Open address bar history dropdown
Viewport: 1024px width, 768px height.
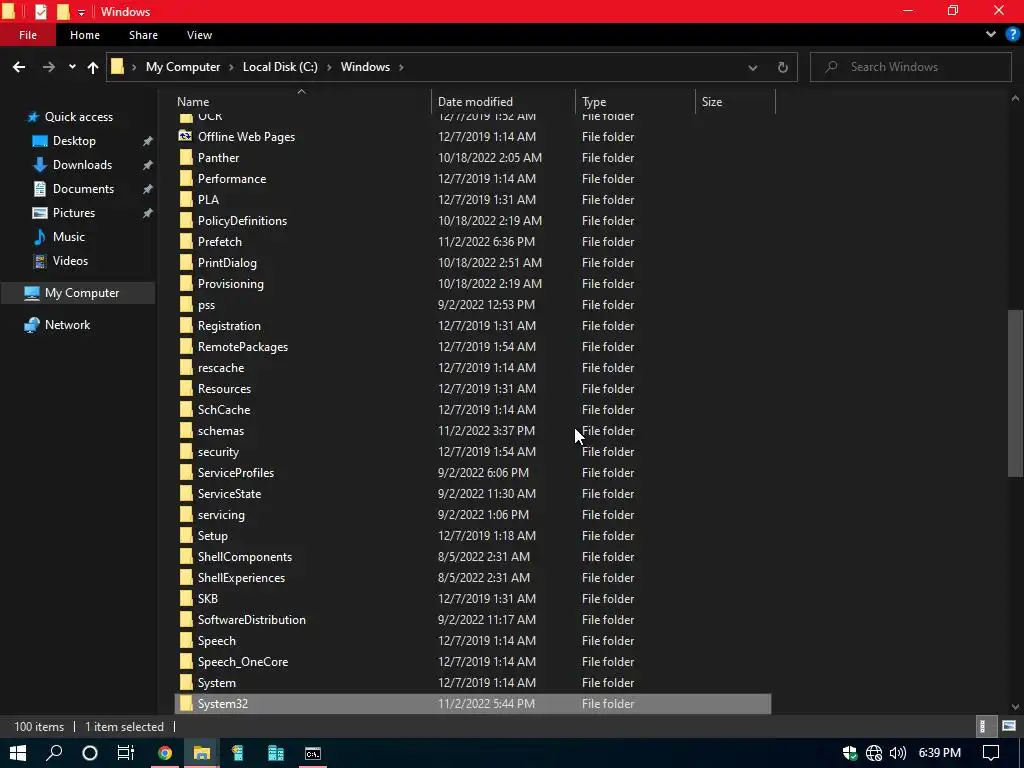coord(752,67)
